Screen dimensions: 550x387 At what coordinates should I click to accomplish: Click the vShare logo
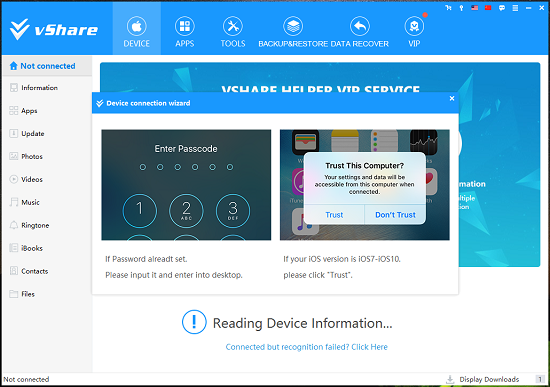54,29
